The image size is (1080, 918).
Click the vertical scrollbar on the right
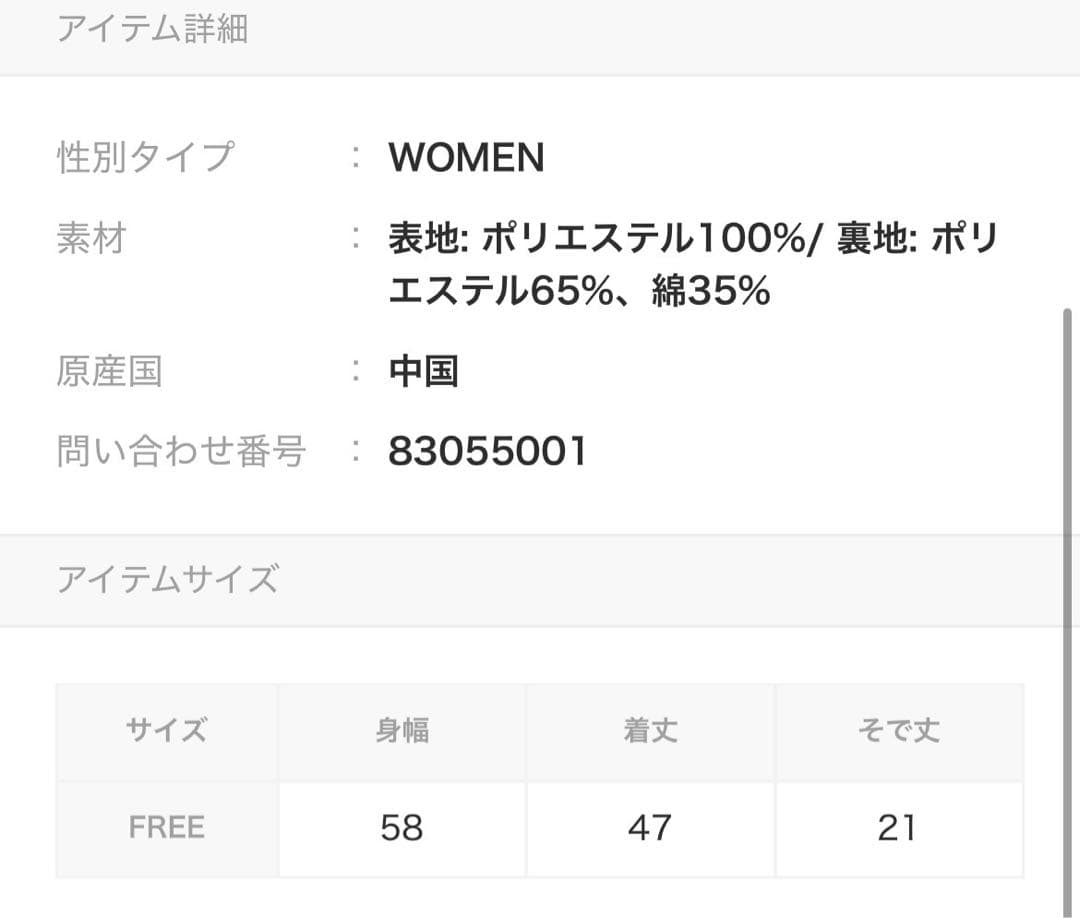coord(1067,600)
